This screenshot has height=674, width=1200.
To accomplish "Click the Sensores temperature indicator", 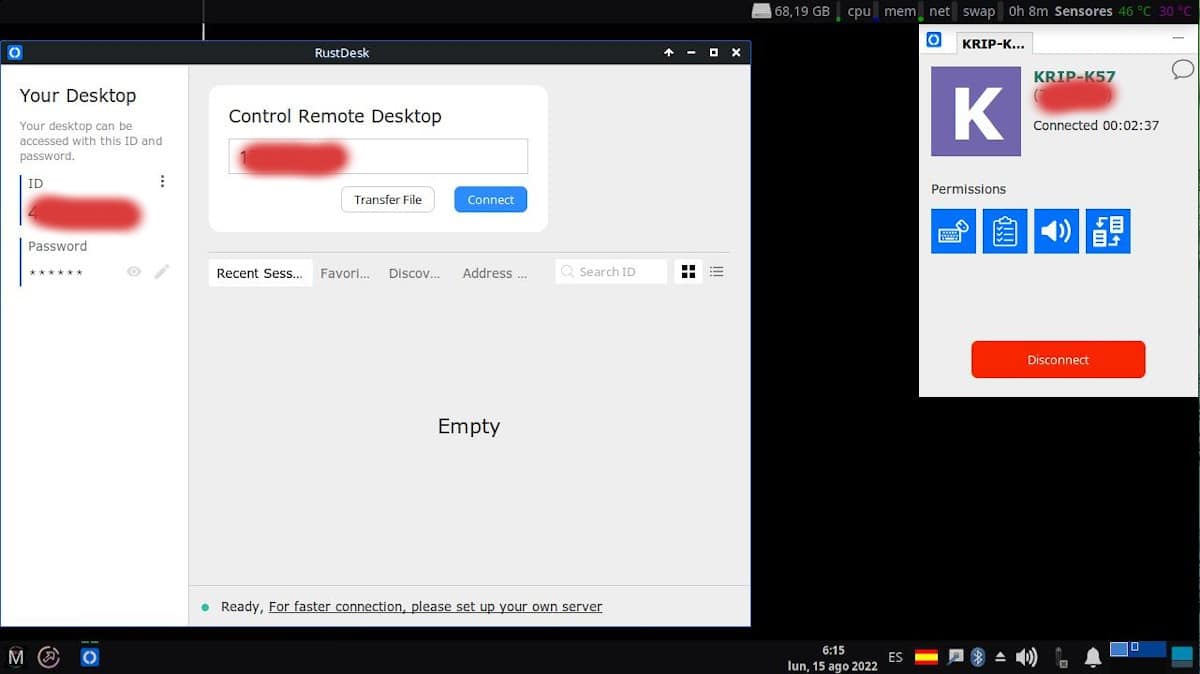I will click(1123, 11).
